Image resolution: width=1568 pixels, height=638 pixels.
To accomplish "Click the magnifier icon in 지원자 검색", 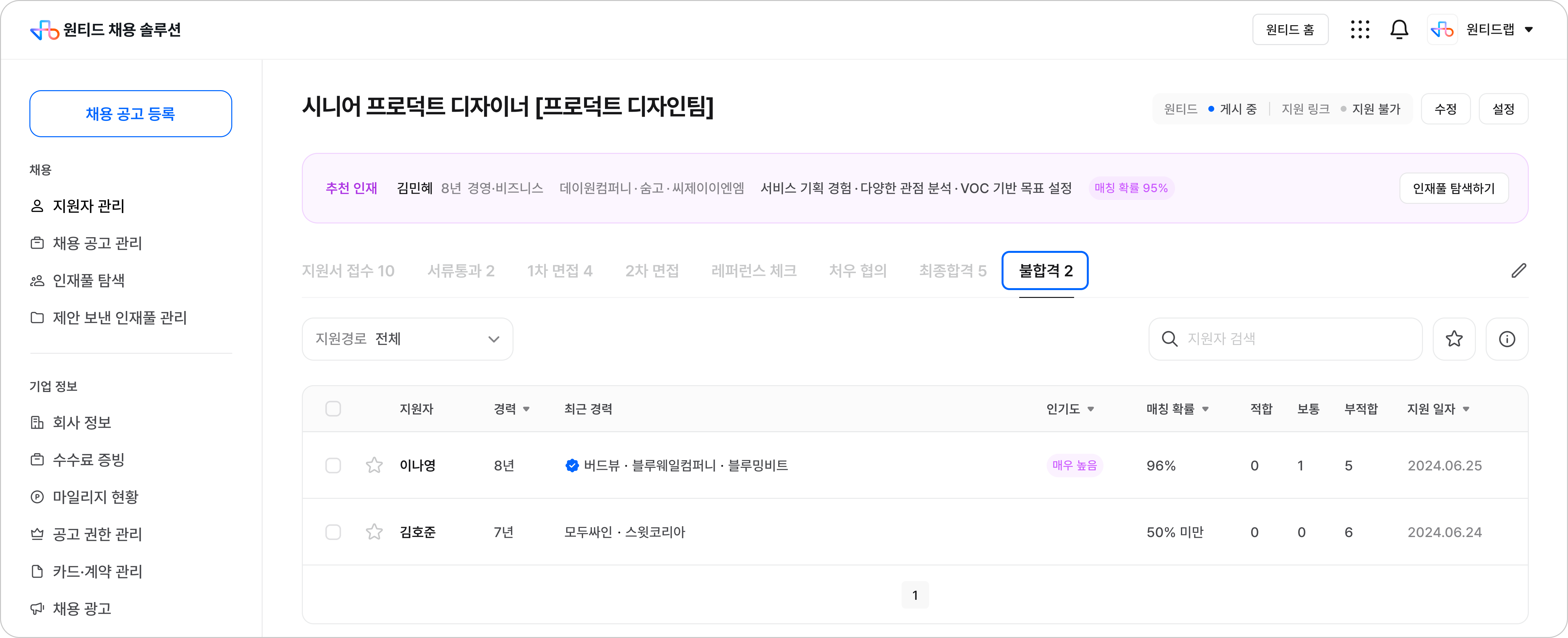I will [x=1169, y=339].
